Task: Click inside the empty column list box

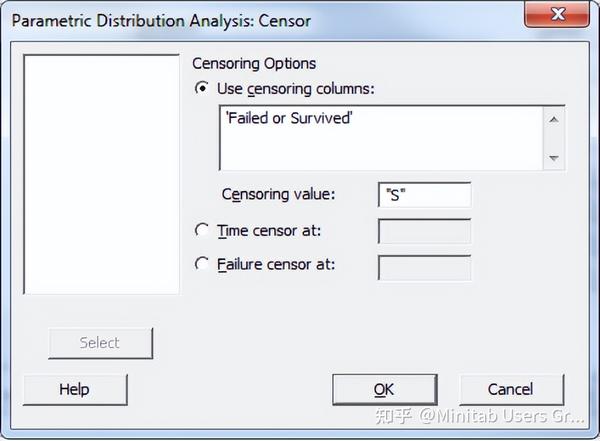Action: [x=101, y=174]
